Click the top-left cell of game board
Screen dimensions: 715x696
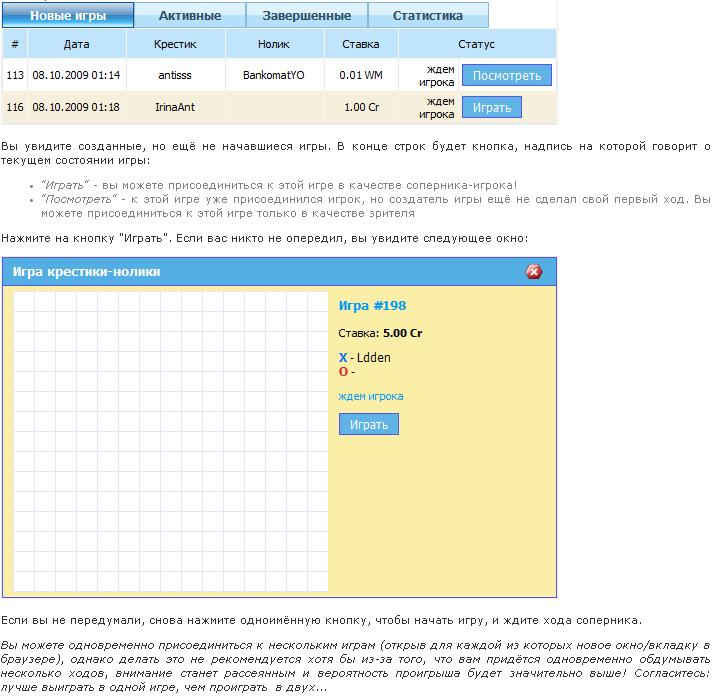(x=24, y=302)
